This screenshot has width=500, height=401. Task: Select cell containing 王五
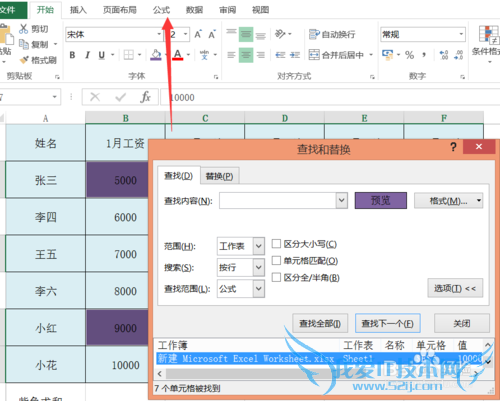click(x=46, y=254)
